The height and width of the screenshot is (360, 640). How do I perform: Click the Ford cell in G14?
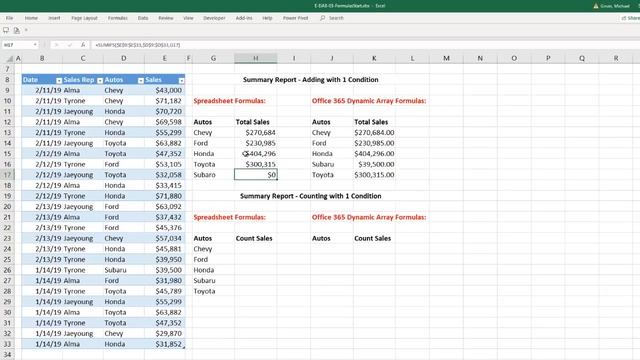(213, 143)
